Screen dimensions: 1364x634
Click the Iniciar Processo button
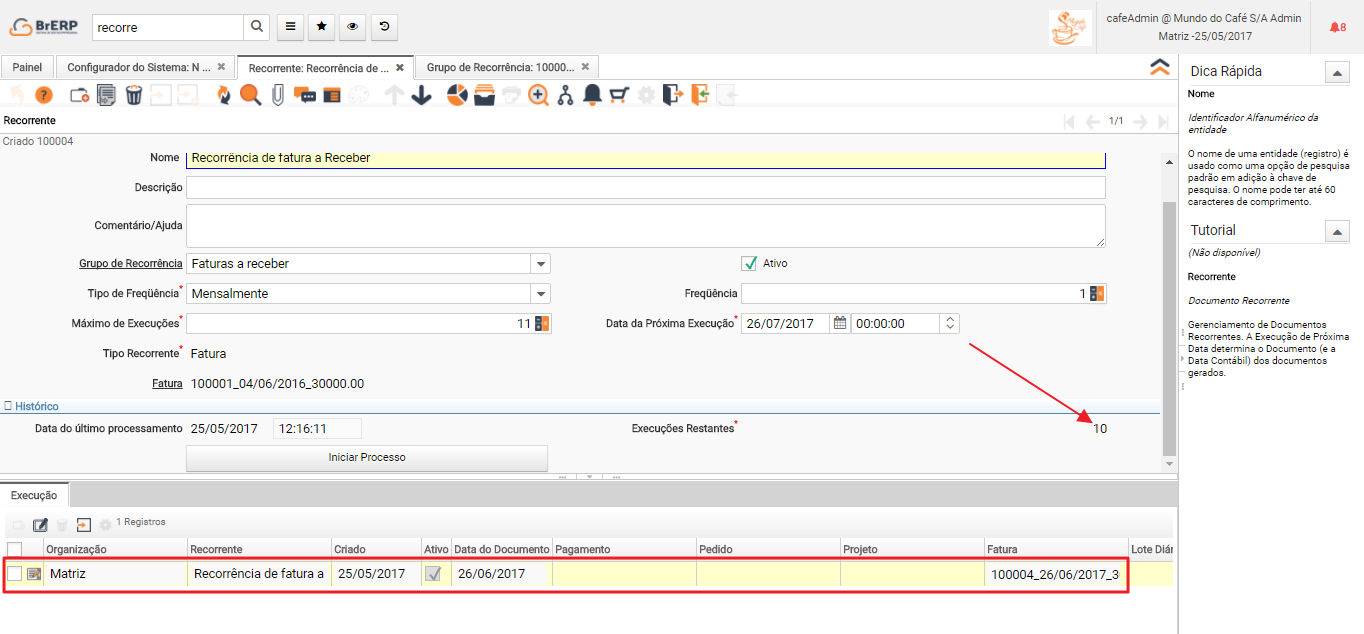pos(367,457)
